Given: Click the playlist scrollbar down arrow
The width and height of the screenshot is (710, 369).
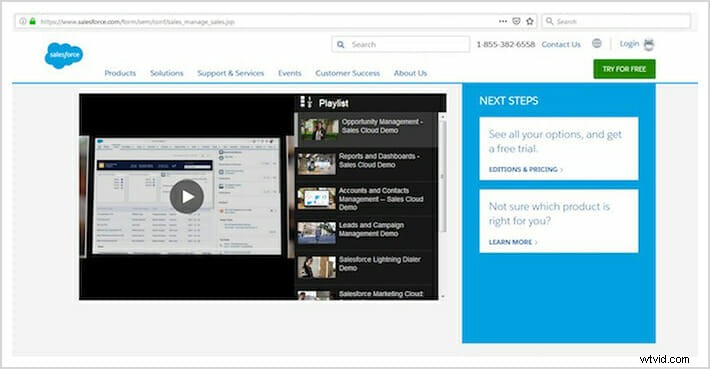Looking at the screenshot, I should click(442, 297).
